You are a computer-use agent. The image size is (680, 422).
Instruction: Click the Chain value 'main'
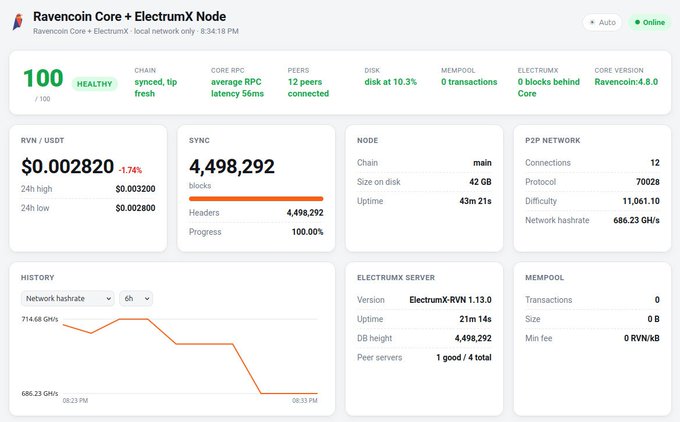pyautogui.click(x=482, y=163)
